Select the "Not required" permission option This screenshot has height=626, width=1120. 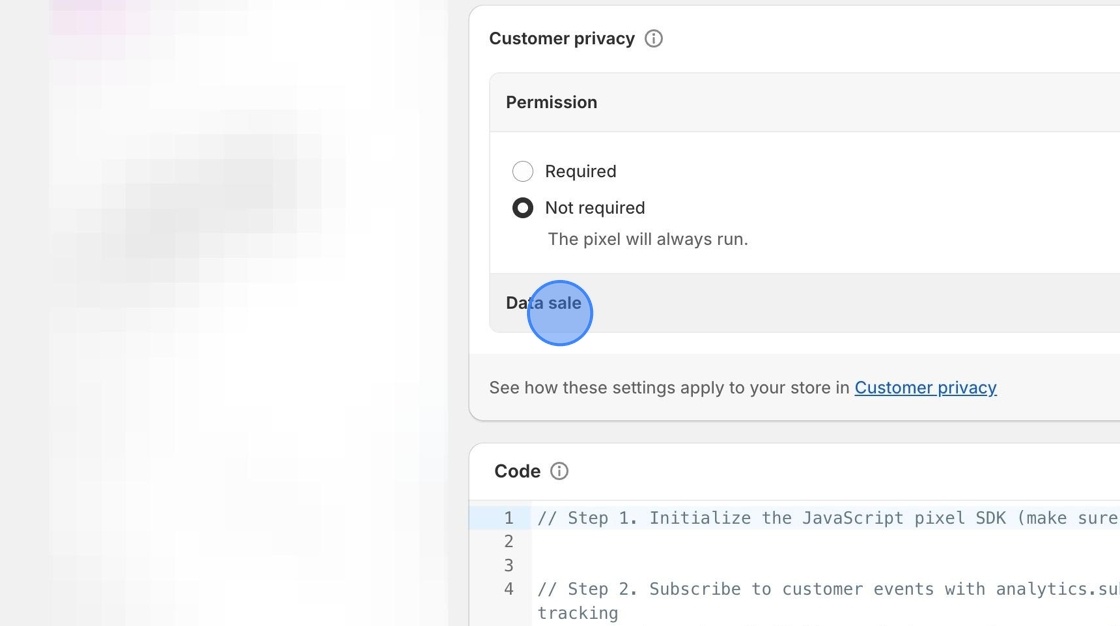(522, 207)
